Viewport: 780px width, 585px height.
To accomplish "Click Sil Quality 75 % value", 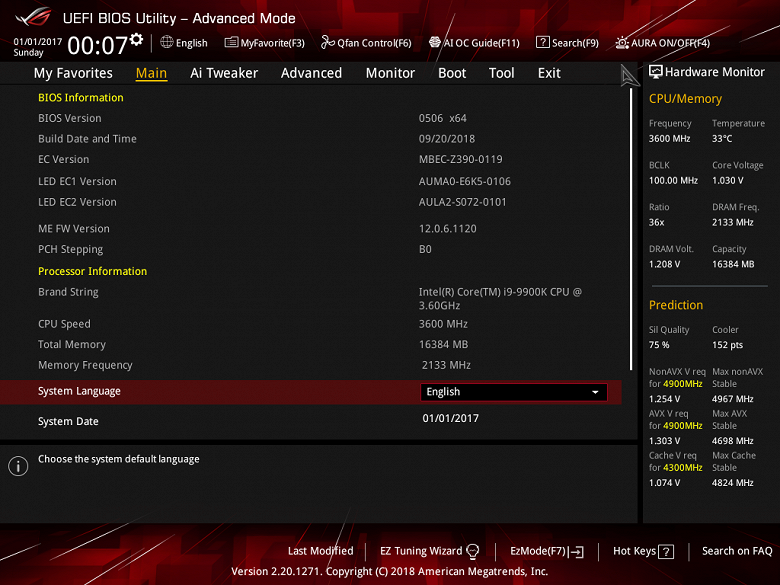I will click(659, 345).
